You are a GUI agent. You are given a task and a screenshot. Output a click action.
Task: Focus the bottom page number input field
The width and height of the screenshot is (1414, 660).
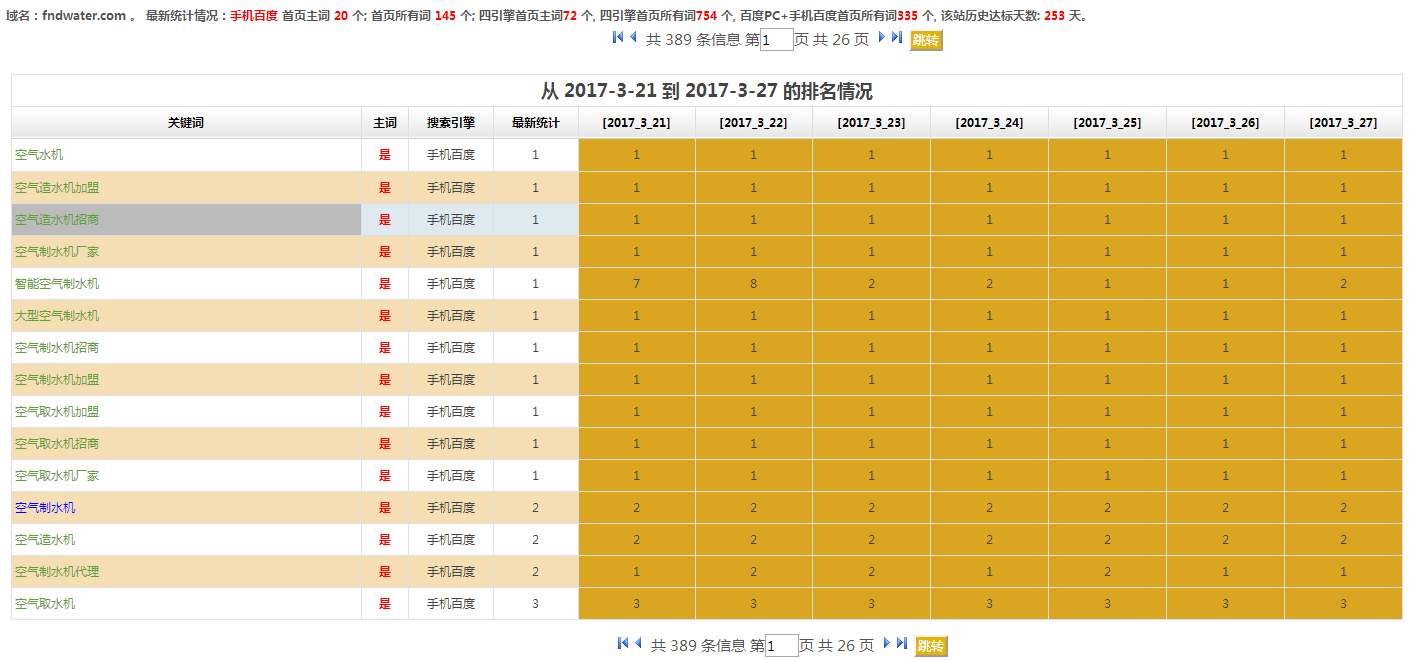pos(781,646)
